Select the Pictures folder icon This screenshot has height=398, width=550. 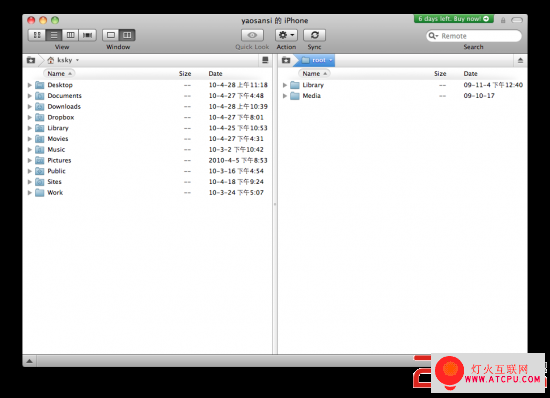(x=40, y=161)
